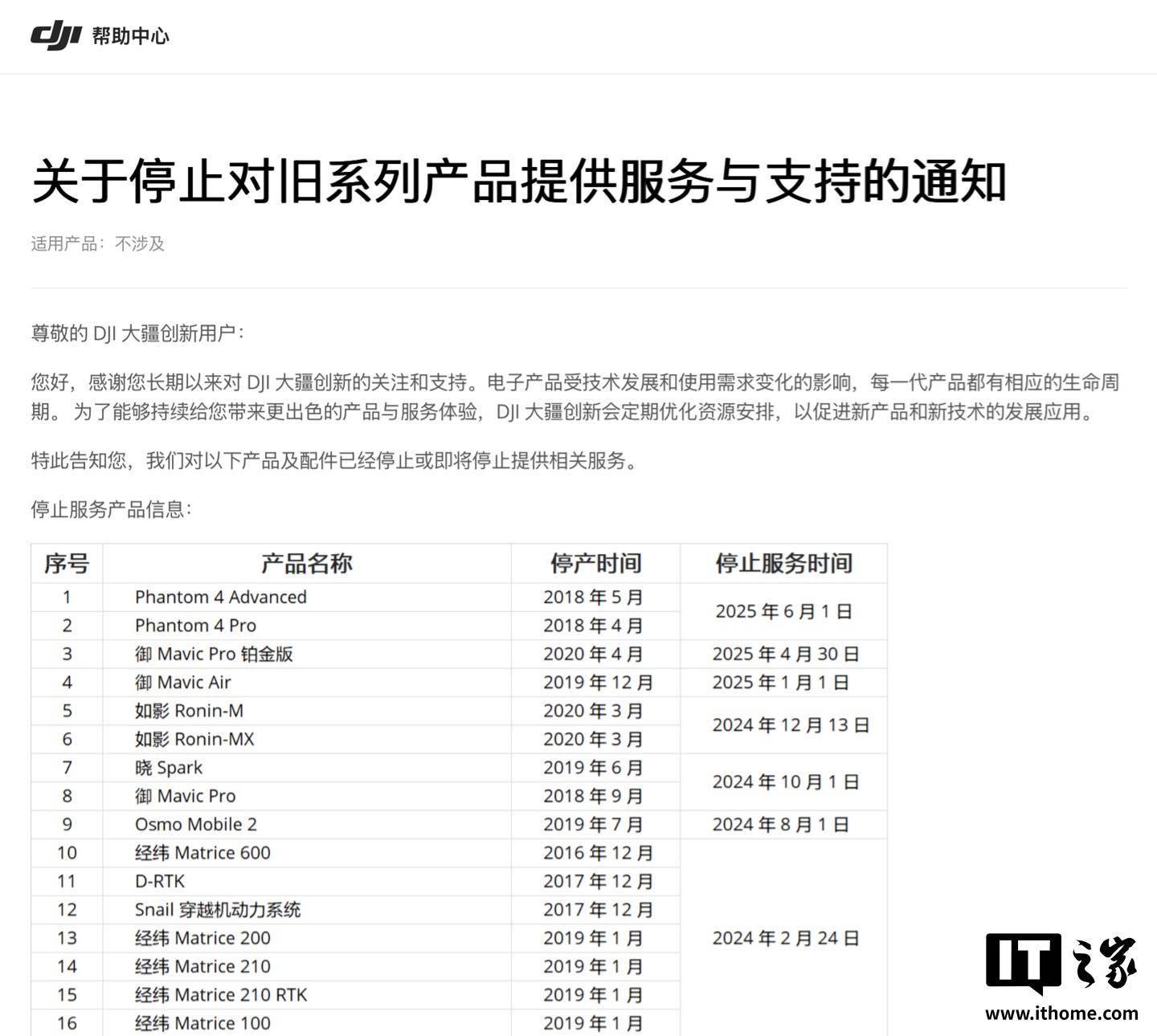The height and width of the screenshot is (1036, 1157).
Task: Click the 序号 column header
Action: tap(67, 564)
